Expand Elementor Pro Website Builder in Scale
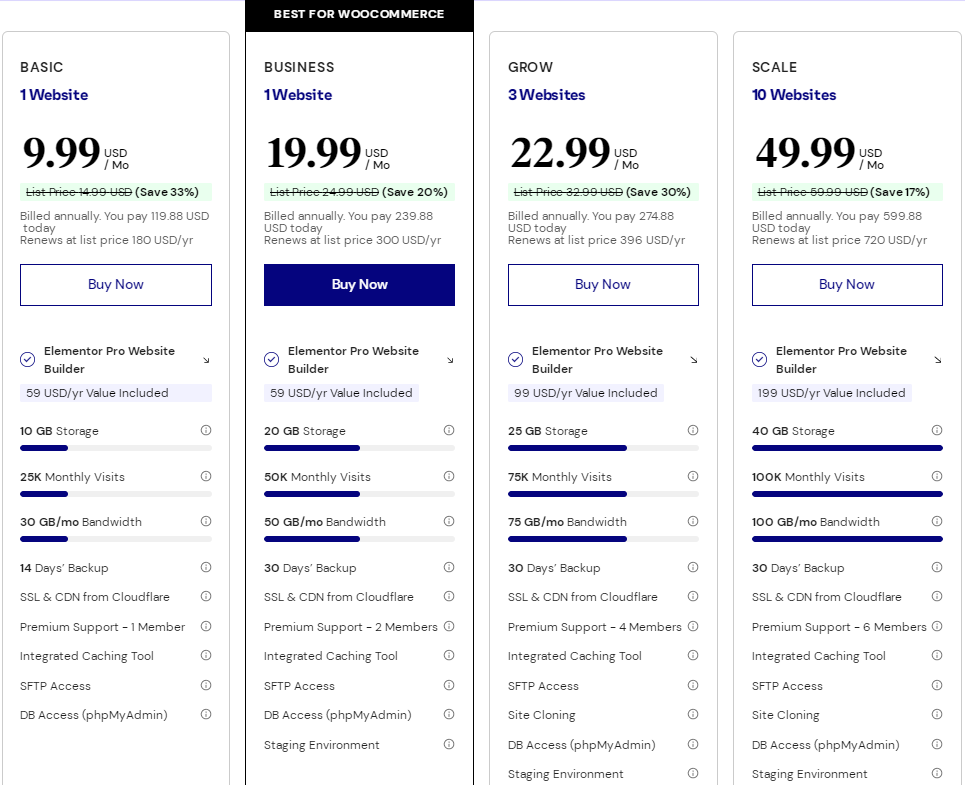The width and height of the screenshot is (965, 785). tap(937, 361)
